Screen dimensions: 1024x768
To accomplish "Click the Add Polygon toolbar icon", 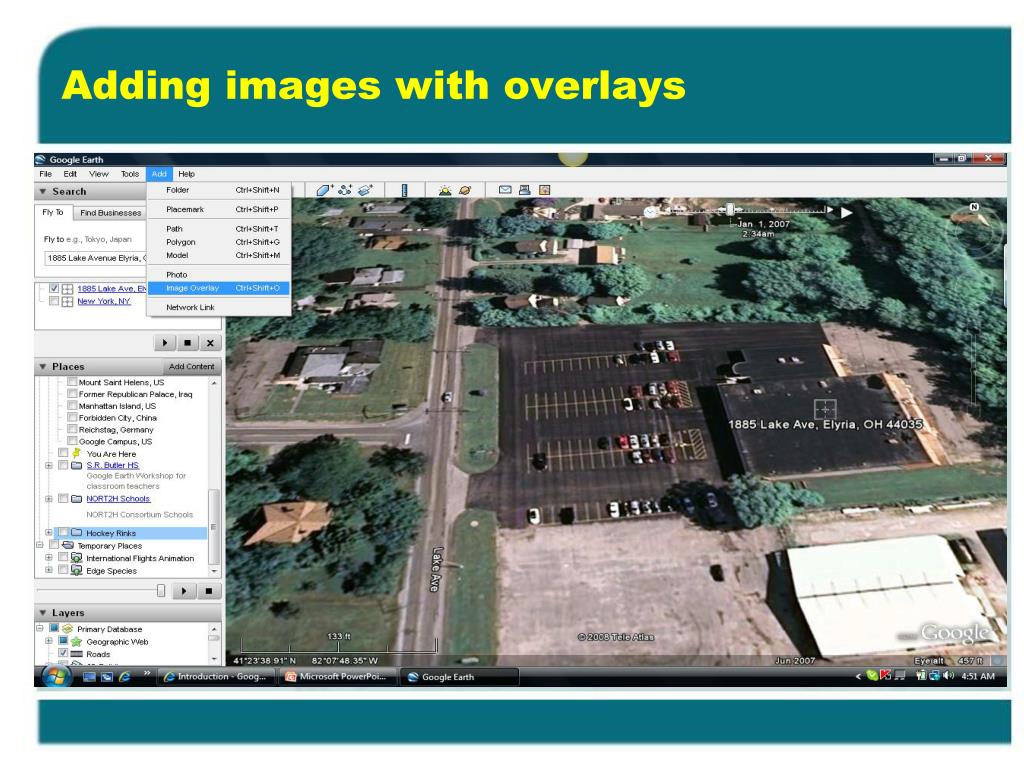I will coord(325,190).
